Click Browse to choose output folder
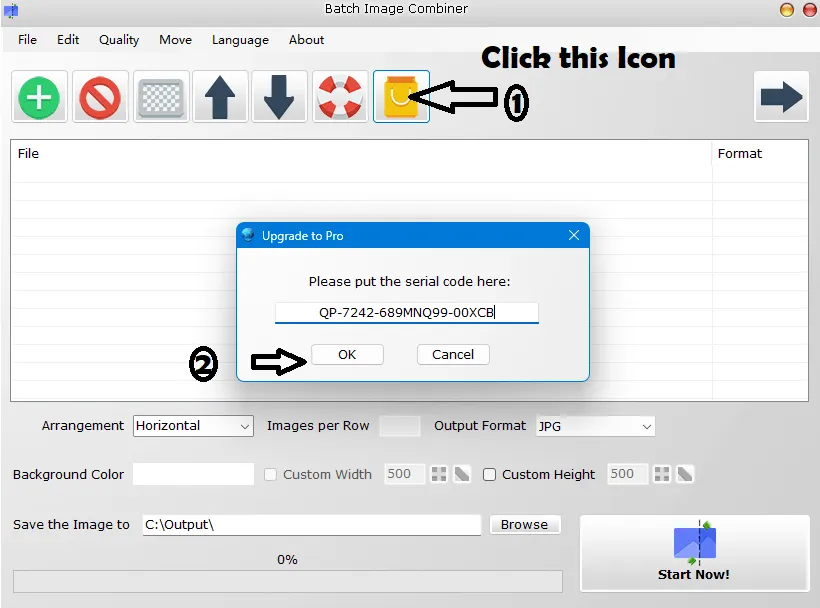This screenshot has height=608, width=820. click(524, 524)
